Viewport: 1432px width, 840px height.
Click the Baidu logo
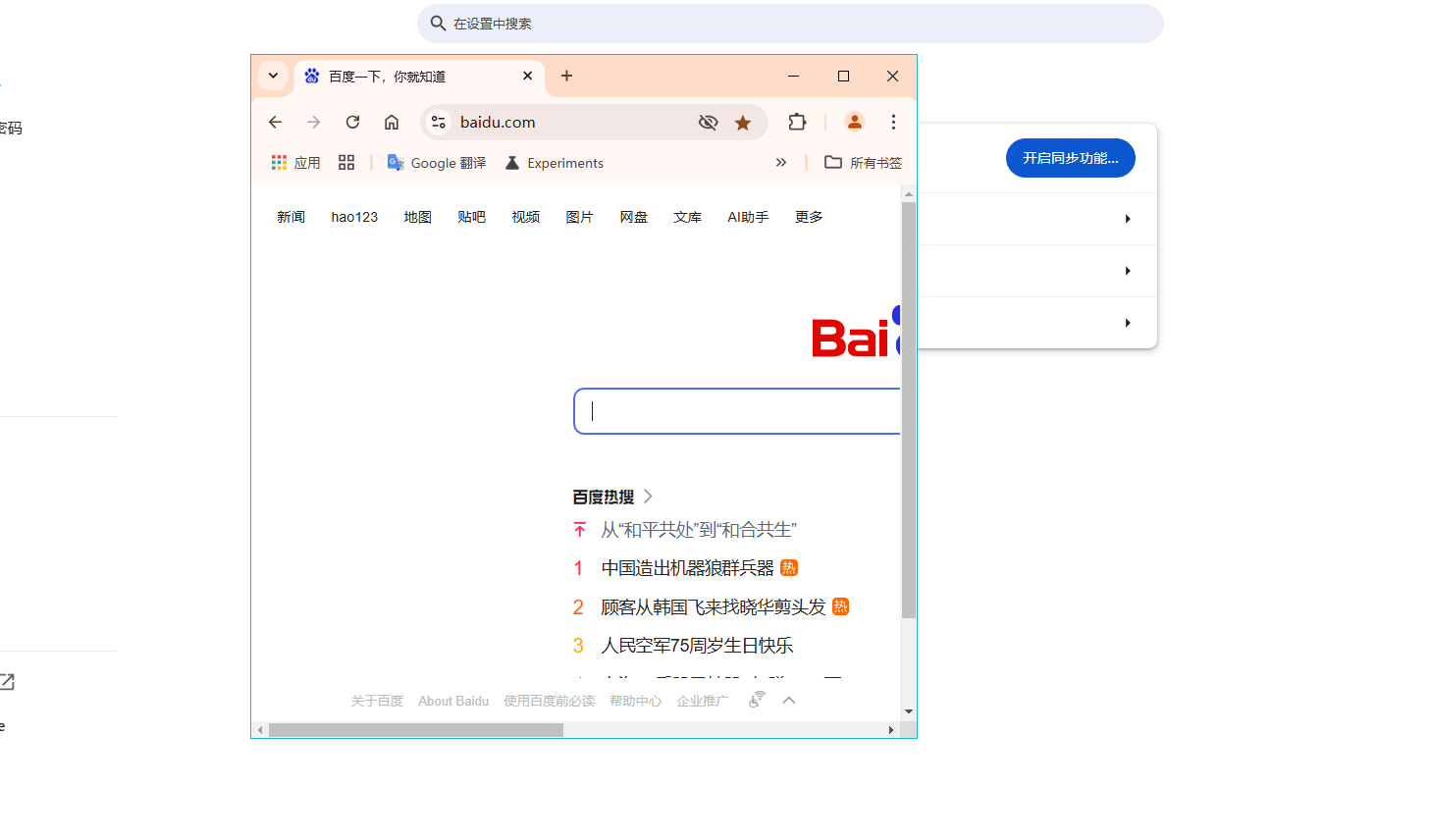(856, 334)
